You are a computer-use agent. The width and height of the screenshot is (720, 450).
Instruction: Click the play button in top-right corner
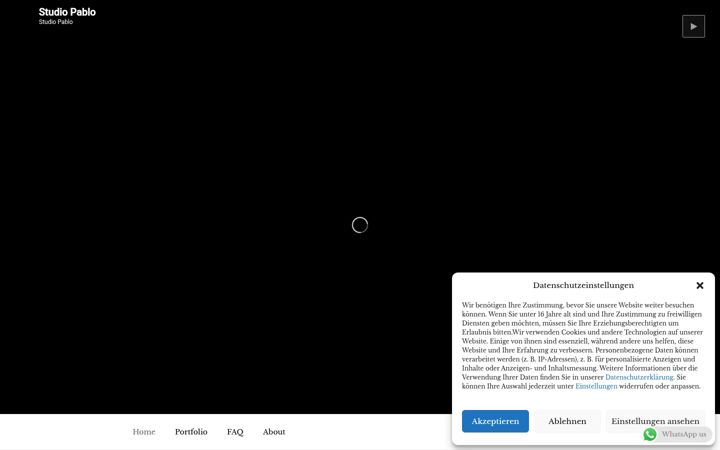tap(693, 26)
